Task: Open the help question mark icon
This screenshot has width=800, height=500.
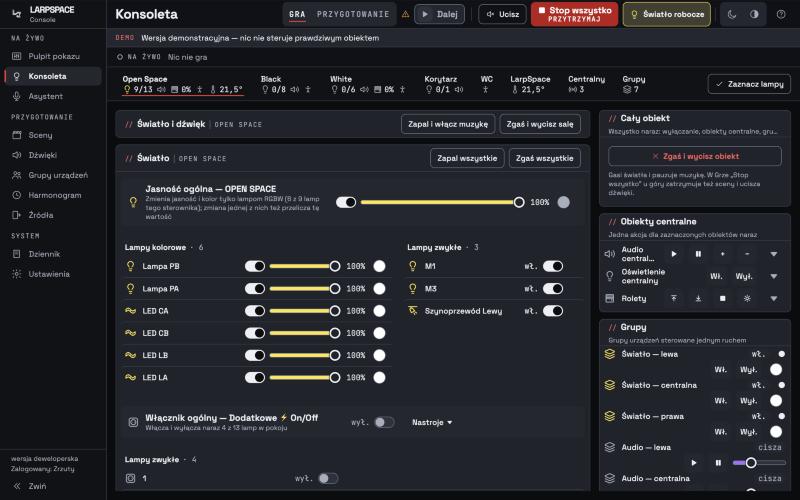Action: pyautogui.click(x=781, y=14)
